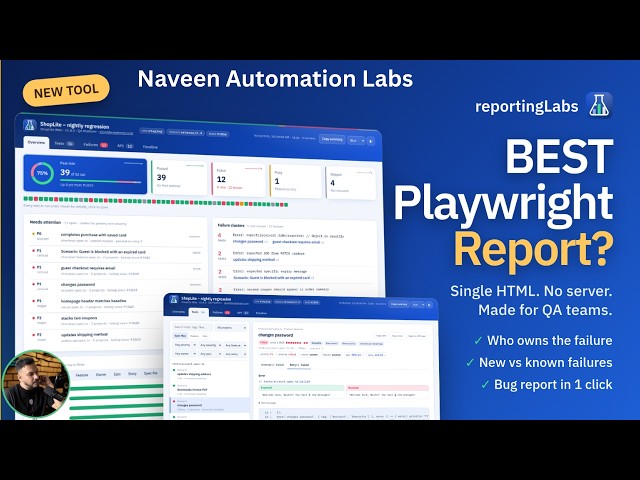Image resolution: width=640 pixels, height=480 pixels.
Task: Open the Any priority filter dropdown
Action: click(x=185, y=345)
